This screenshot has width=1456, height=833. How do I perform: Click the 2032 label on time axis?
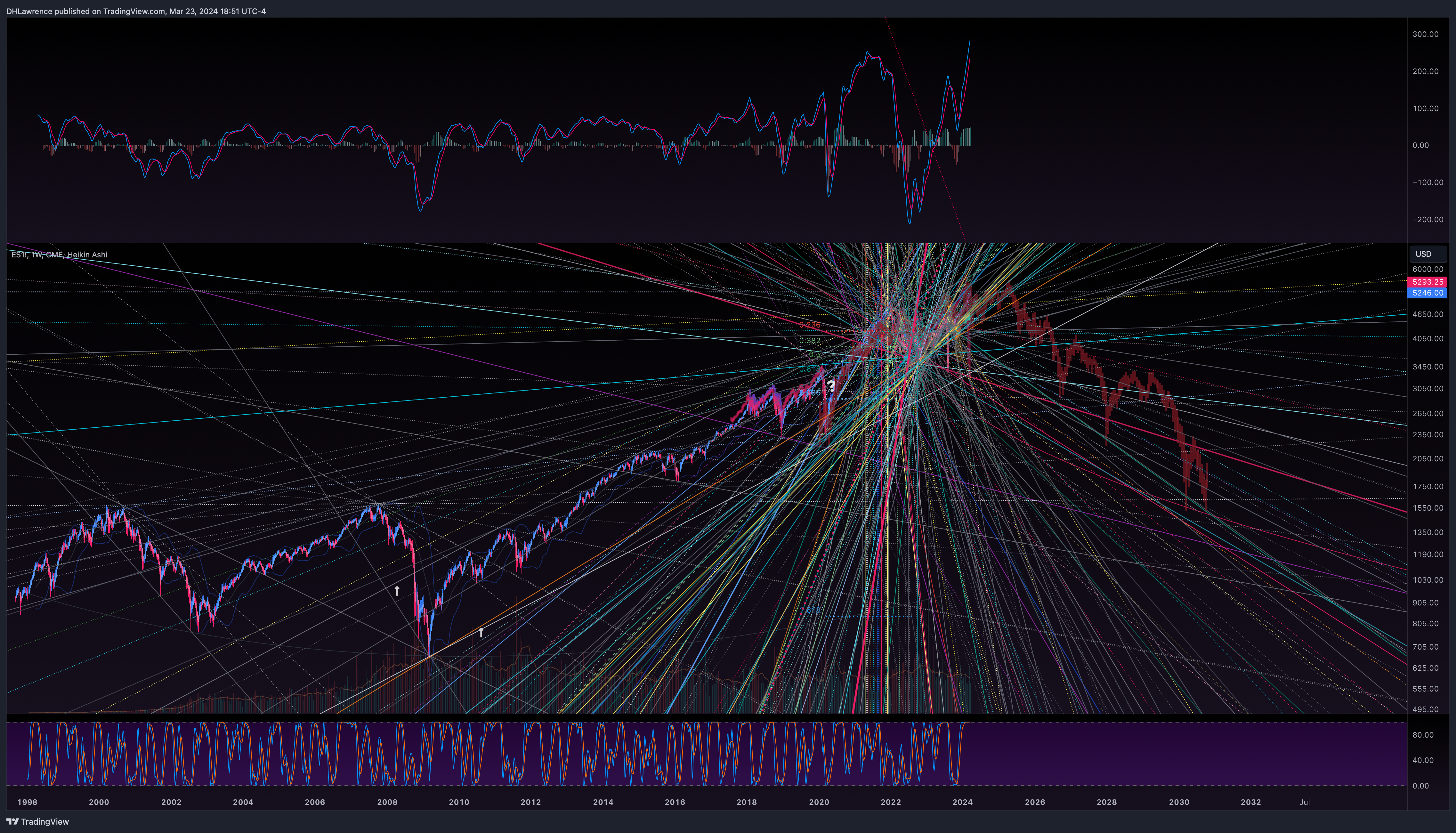tap(1250, 802)
